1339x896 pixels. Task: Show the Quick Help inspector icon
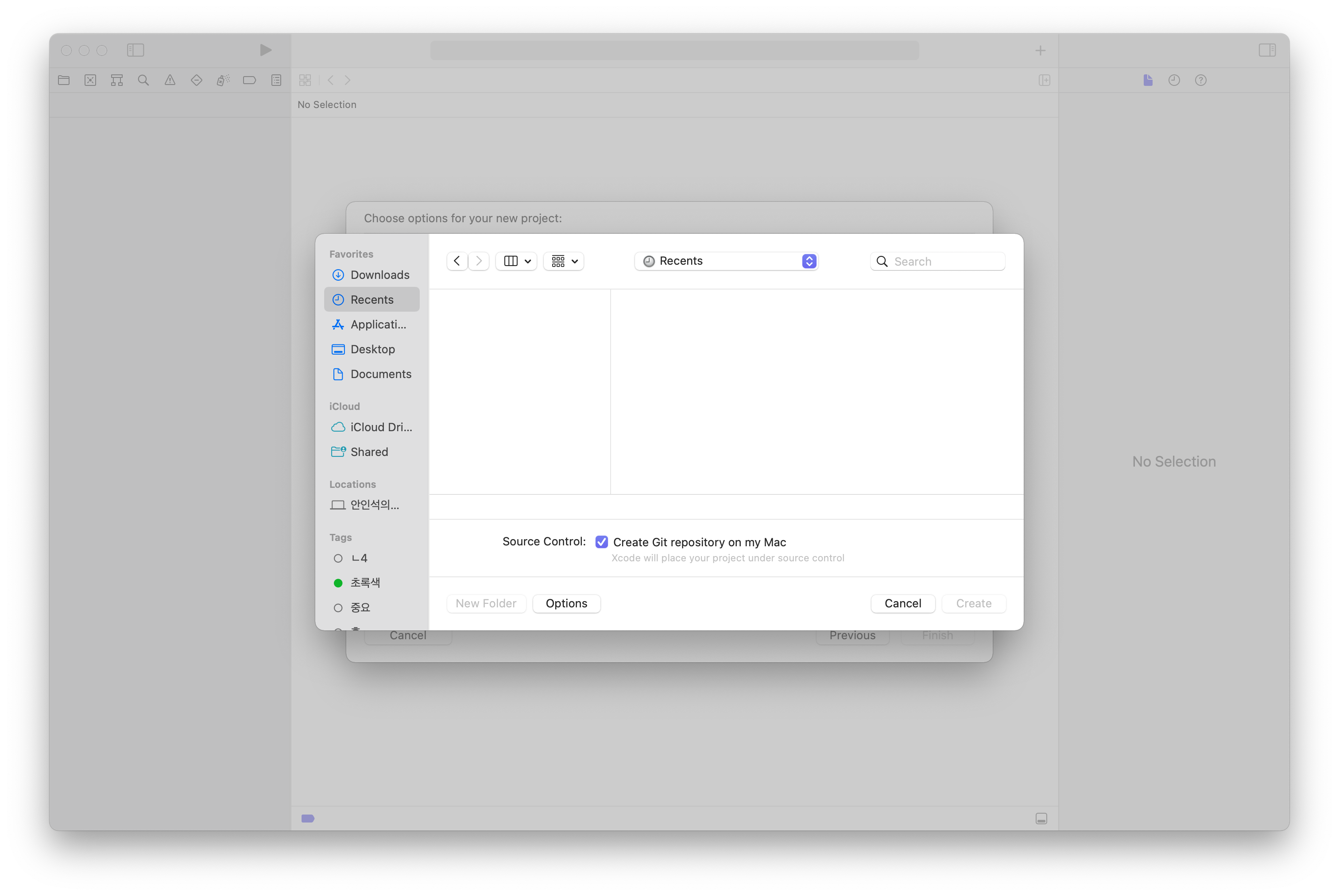tap(1200, 80)
